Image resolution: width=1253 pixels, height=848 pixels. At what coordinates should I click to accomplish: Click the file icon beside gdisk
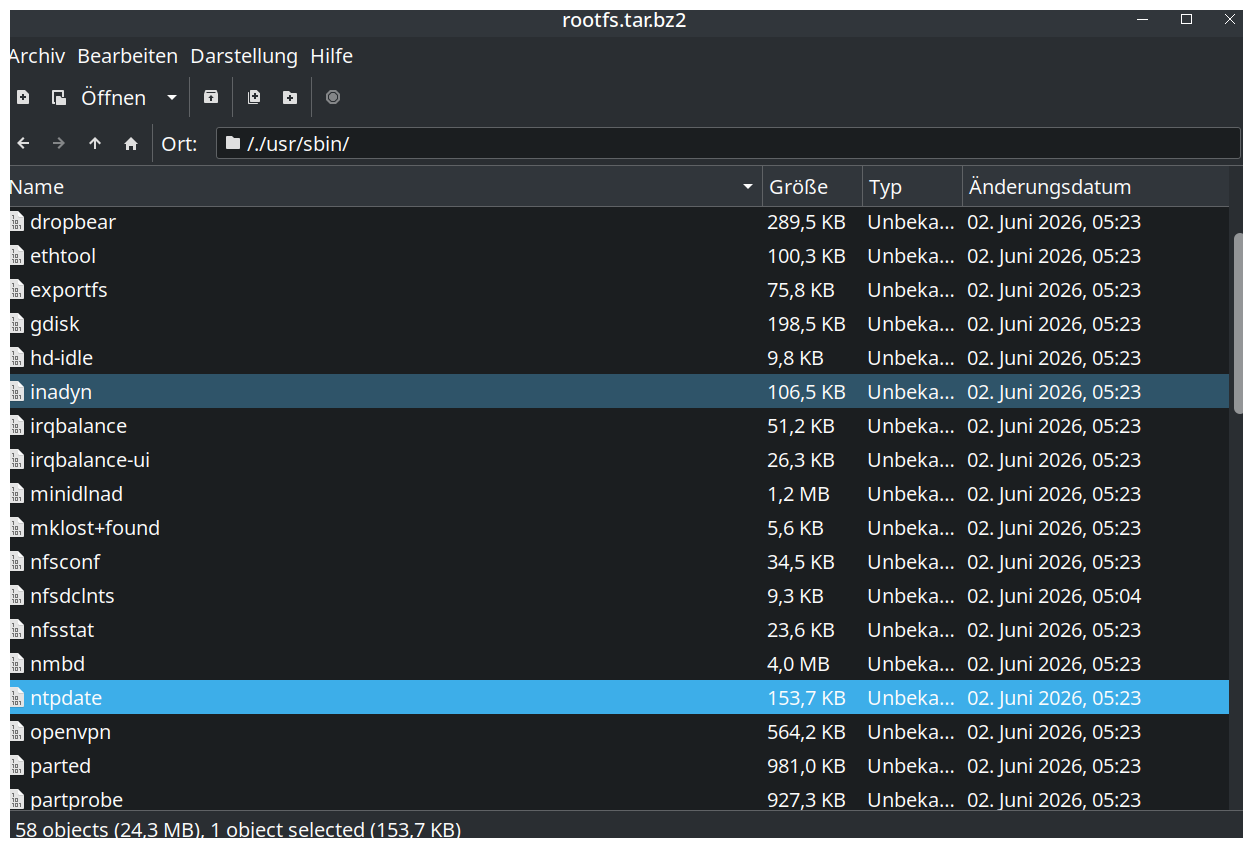tap(16, 324)
